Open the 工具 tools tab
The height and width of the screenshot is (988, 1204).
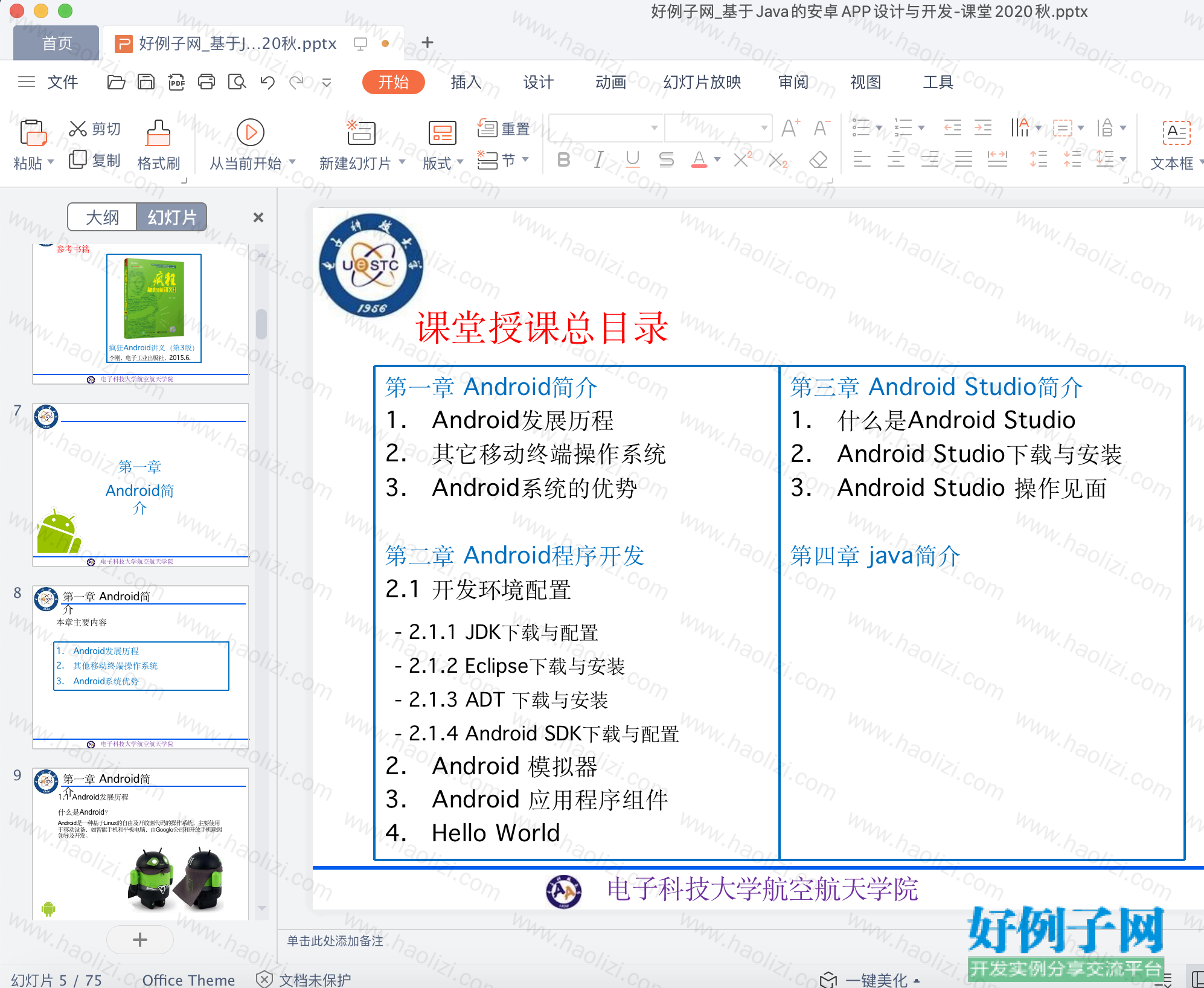[938, 82]
